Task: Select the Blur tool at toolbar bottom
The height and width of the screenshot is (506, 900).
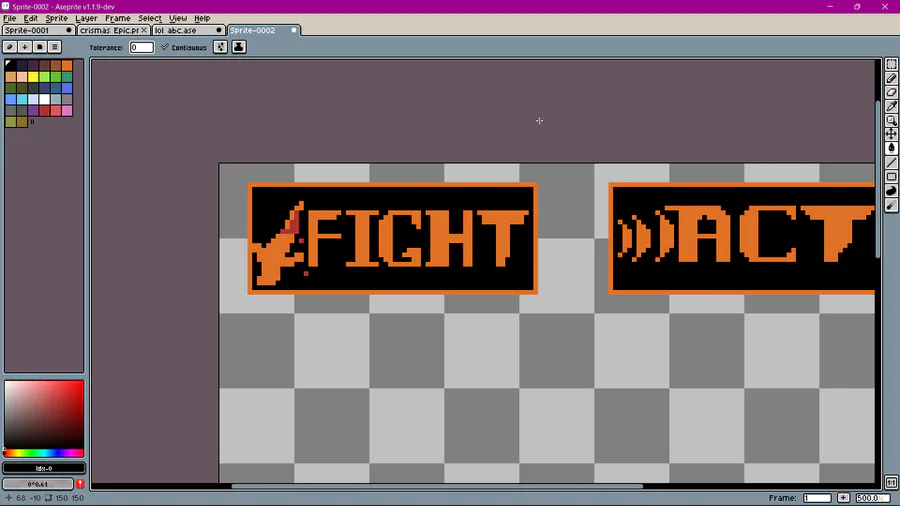Action: (x=891, y=205)
